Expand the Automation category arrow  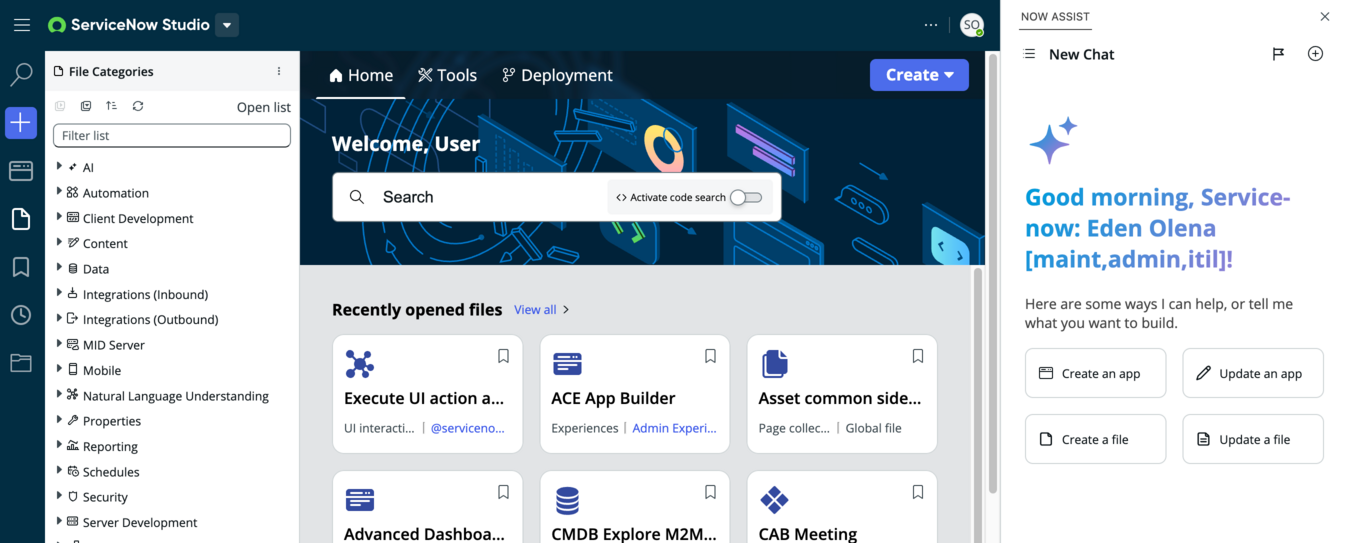click(x=59, y=192)
